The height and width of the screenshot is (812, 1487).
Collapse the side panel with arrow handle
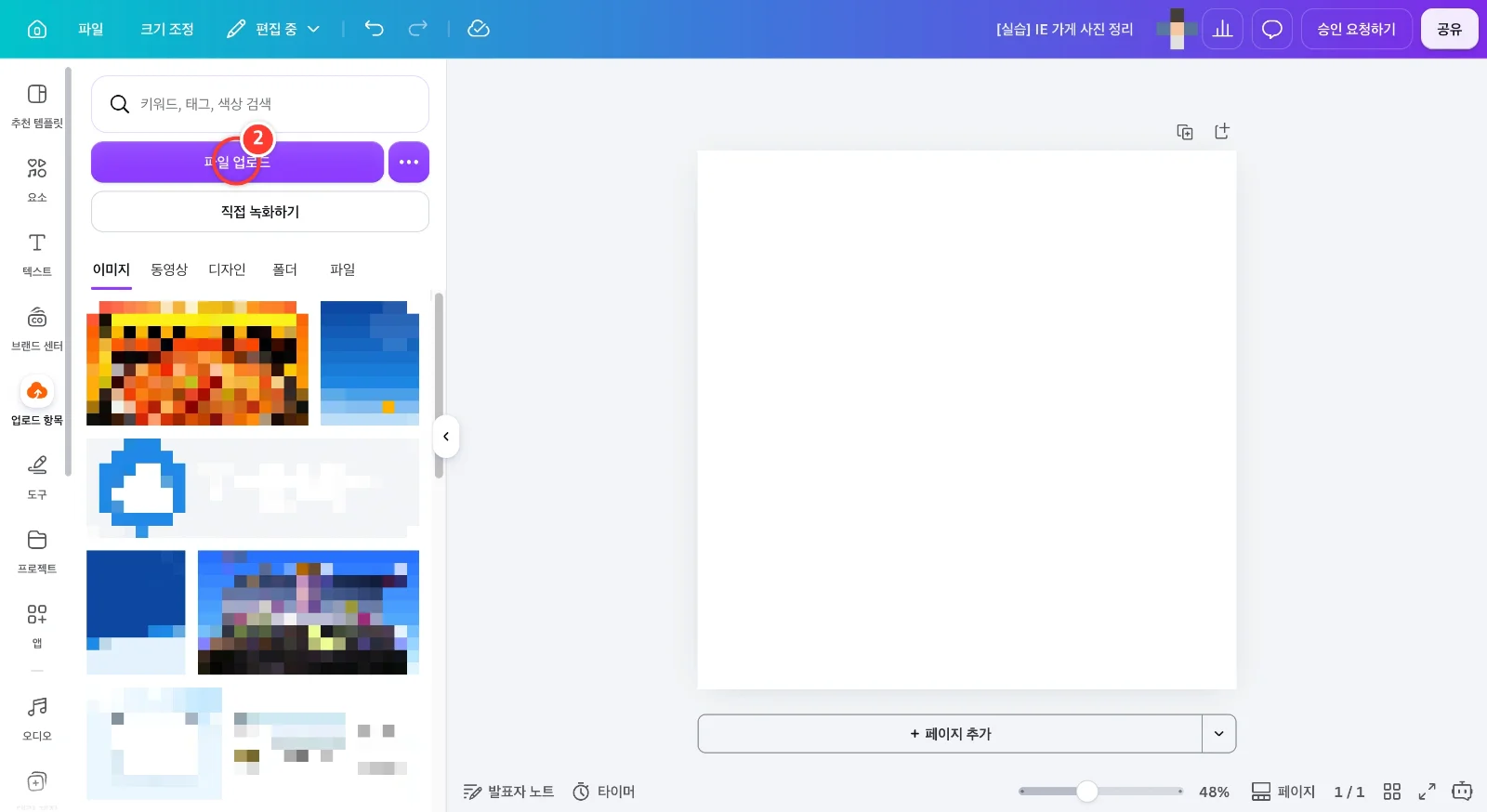coord(446,437)
